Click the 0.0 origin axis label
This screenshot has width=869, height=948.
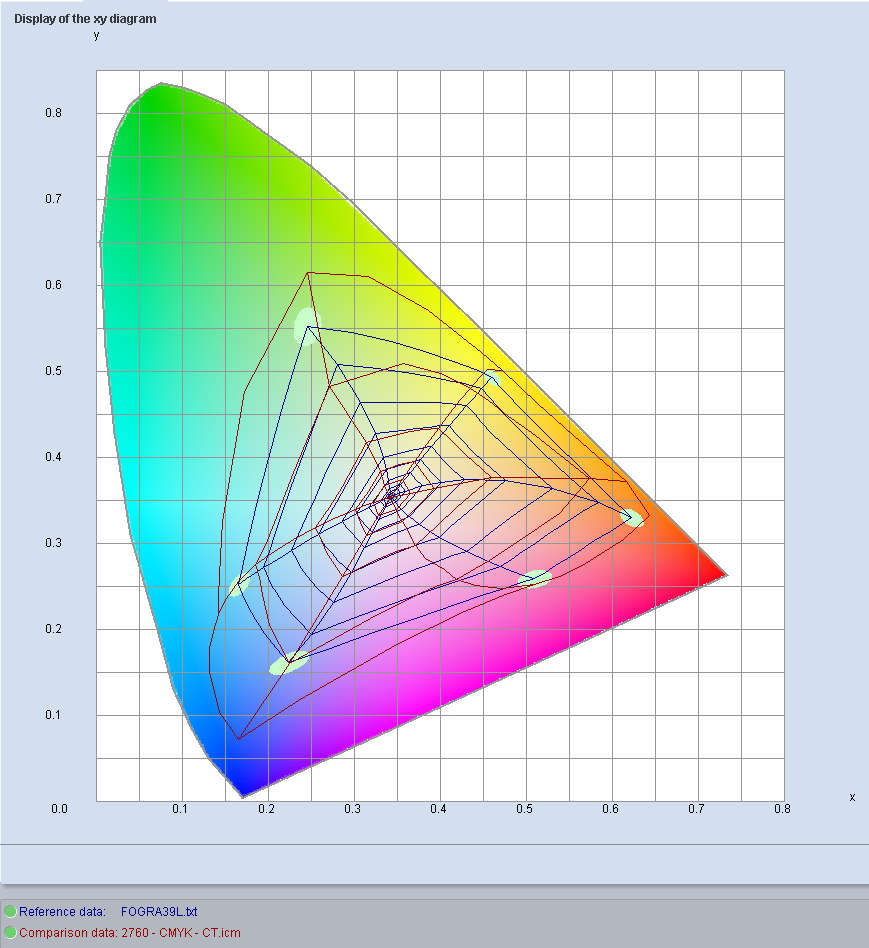click(x=59, y=808)
